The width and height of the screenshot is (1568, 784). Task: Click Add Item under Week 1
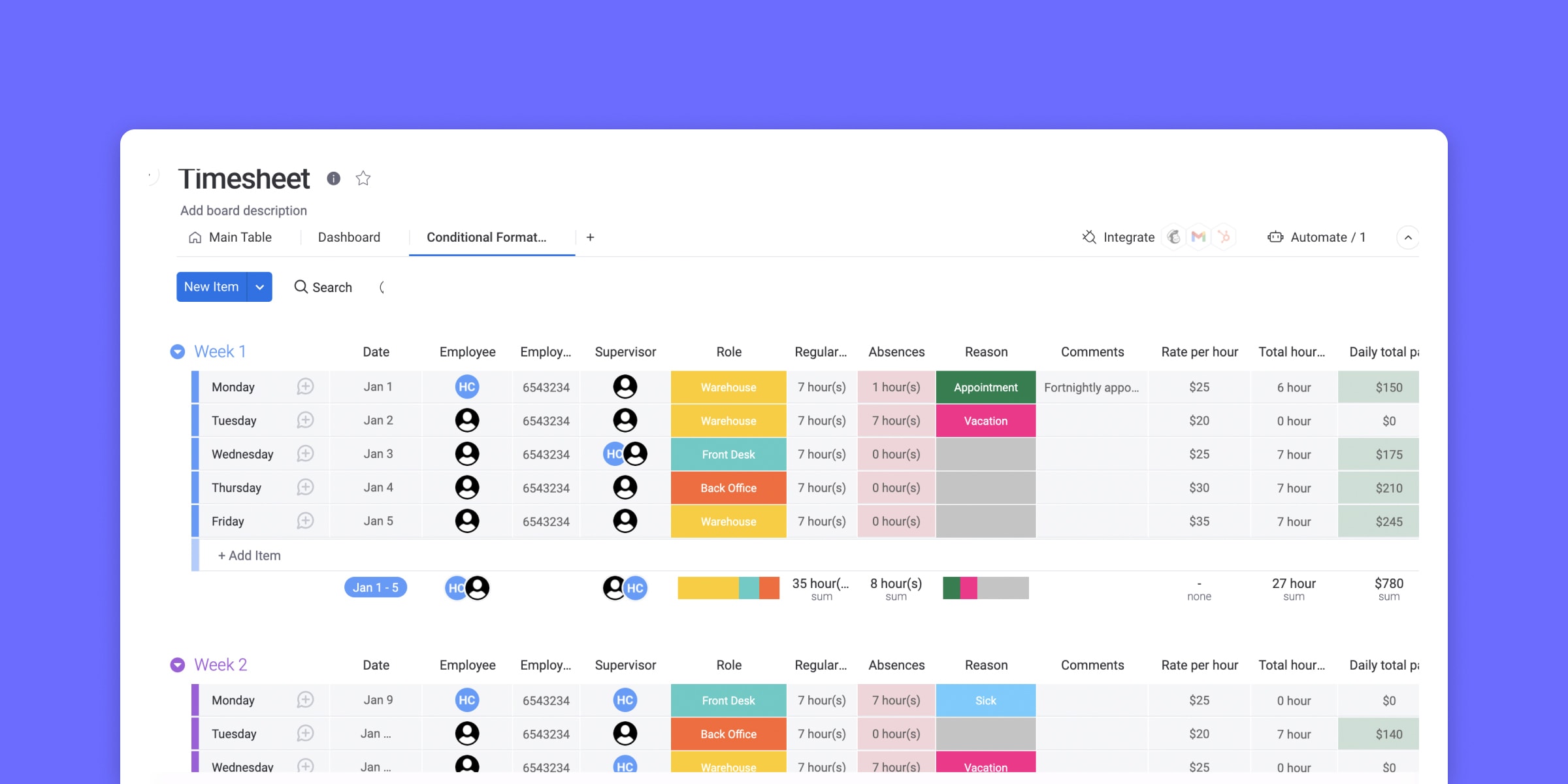[x=249, y=554]
